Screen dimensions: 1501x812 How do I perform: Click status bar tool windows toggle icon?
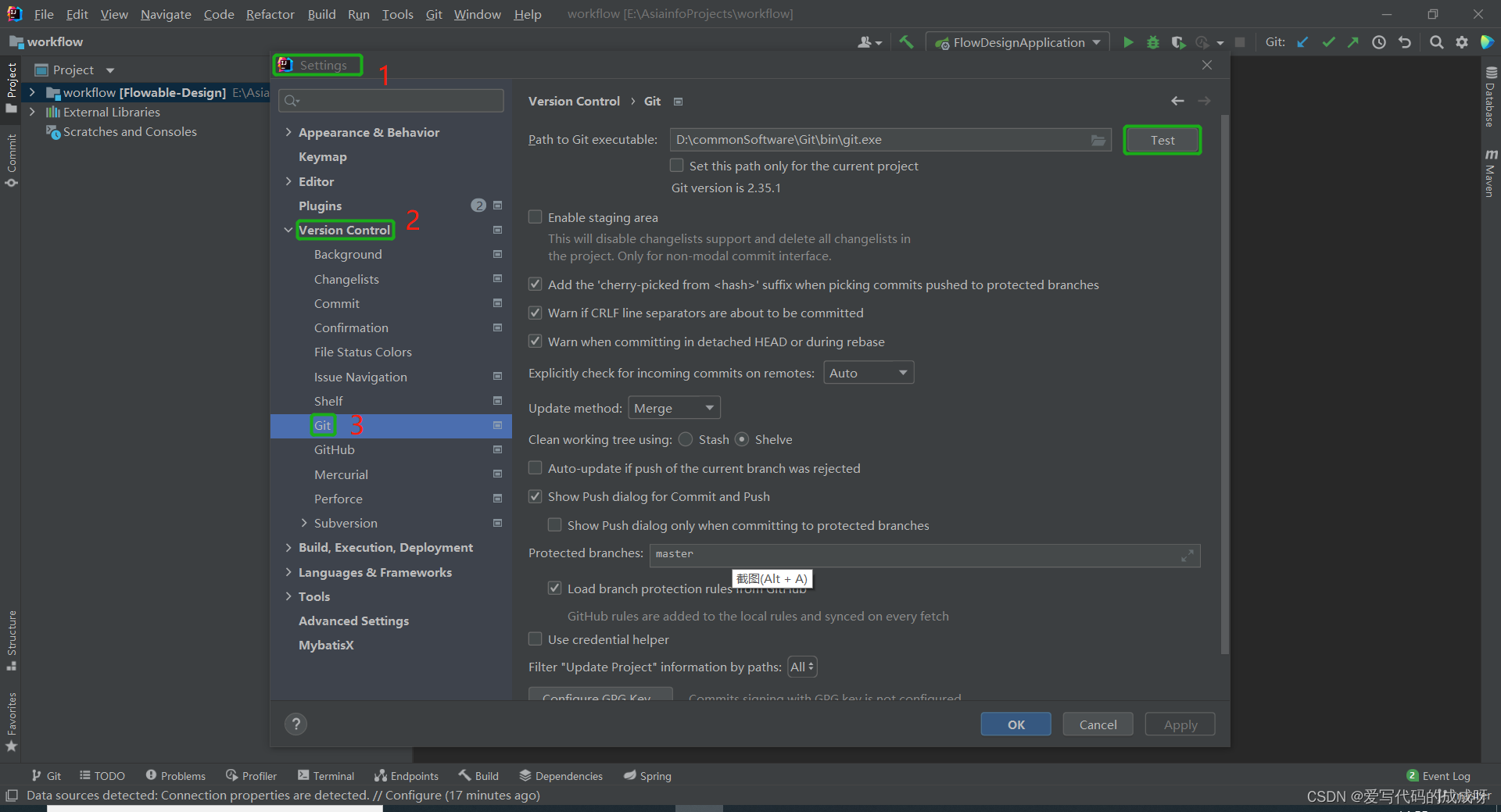pyautogui.click(x=12, y=795)
